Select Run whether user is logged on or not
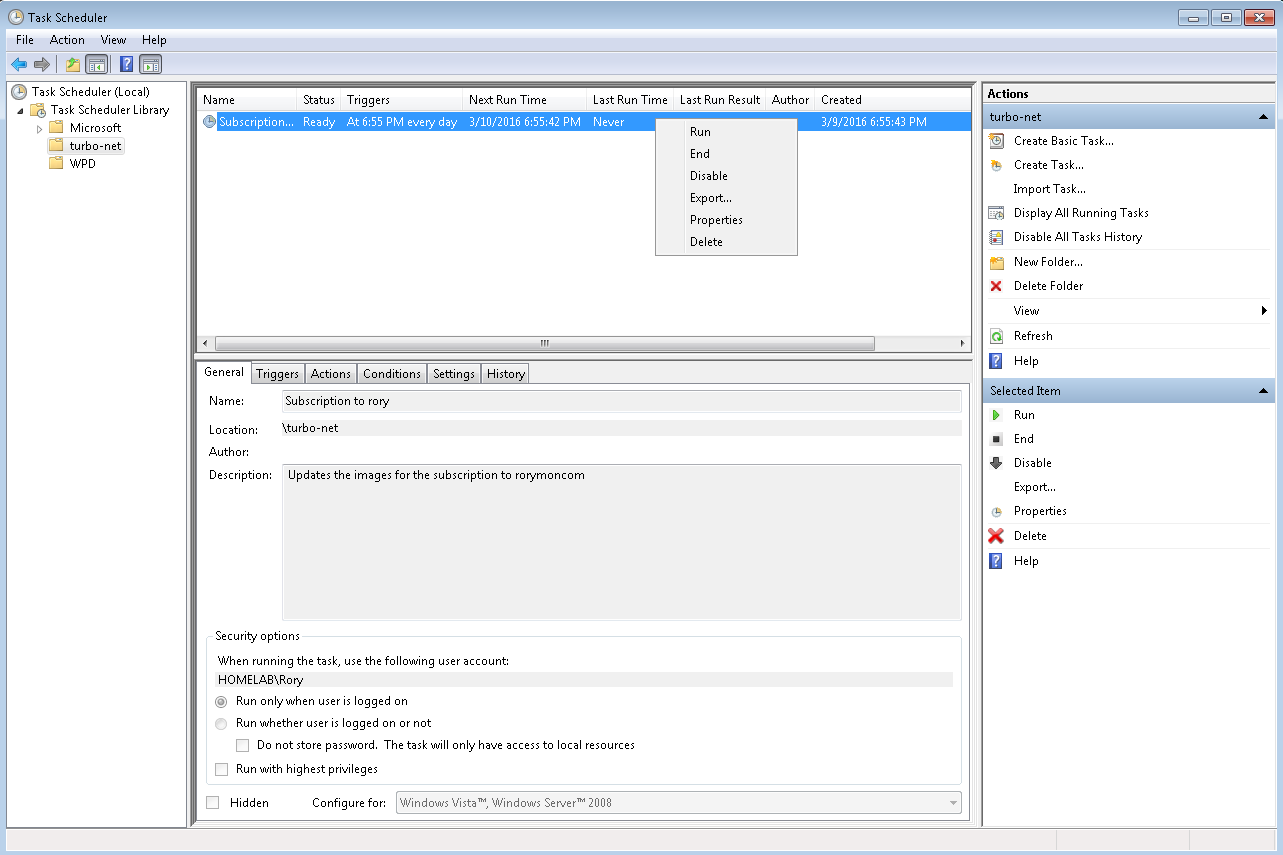1283x855 pixels. click(221, 723)
